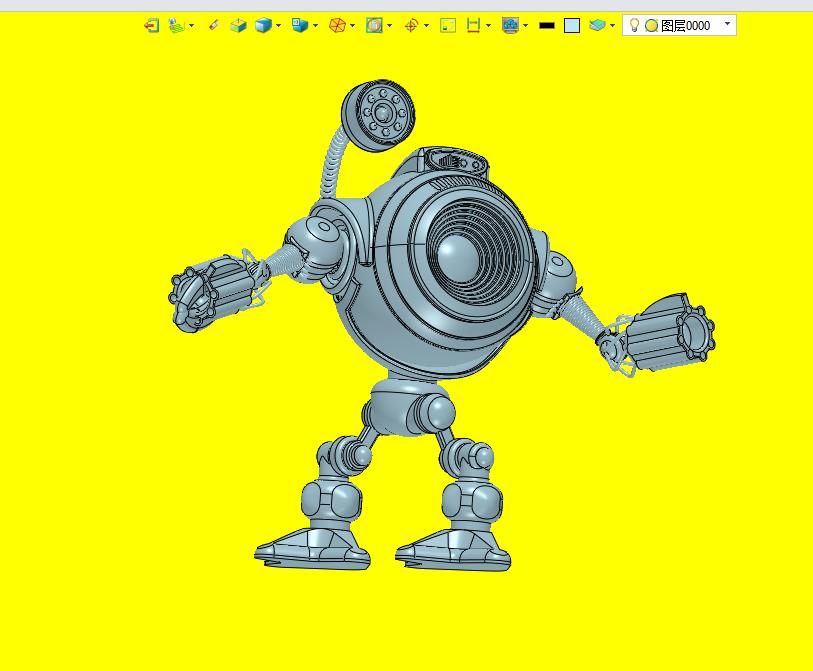Click the red crosshair target icon

tap(411, 25)
